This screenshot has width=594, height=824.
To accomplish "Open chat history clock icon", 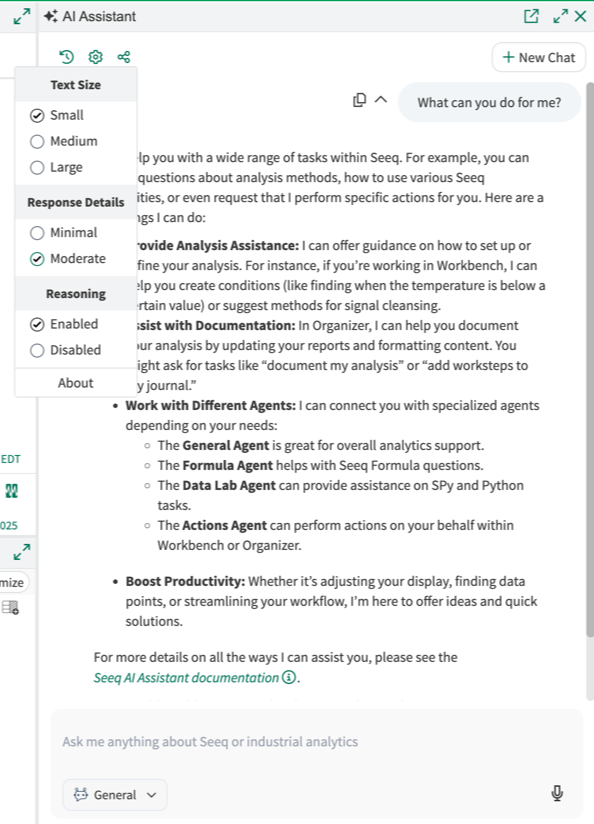I will (x=66, y=57).
